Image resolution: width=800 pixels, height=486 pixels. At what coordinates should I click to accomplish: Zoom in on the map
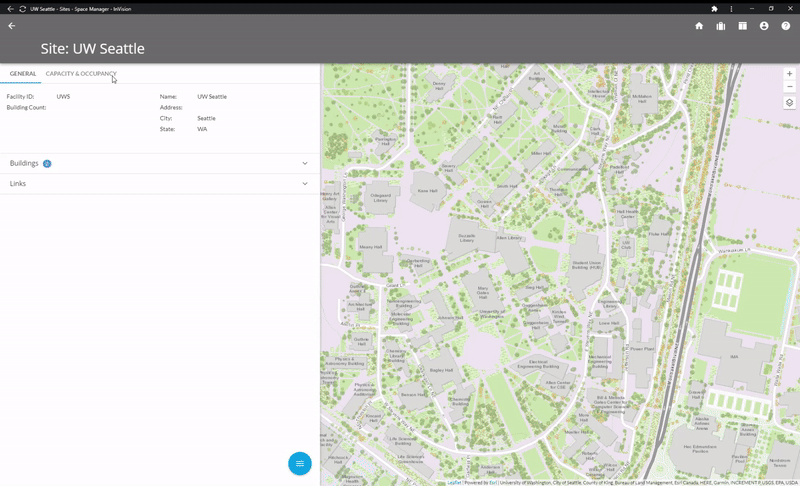[x=789, y=74]
